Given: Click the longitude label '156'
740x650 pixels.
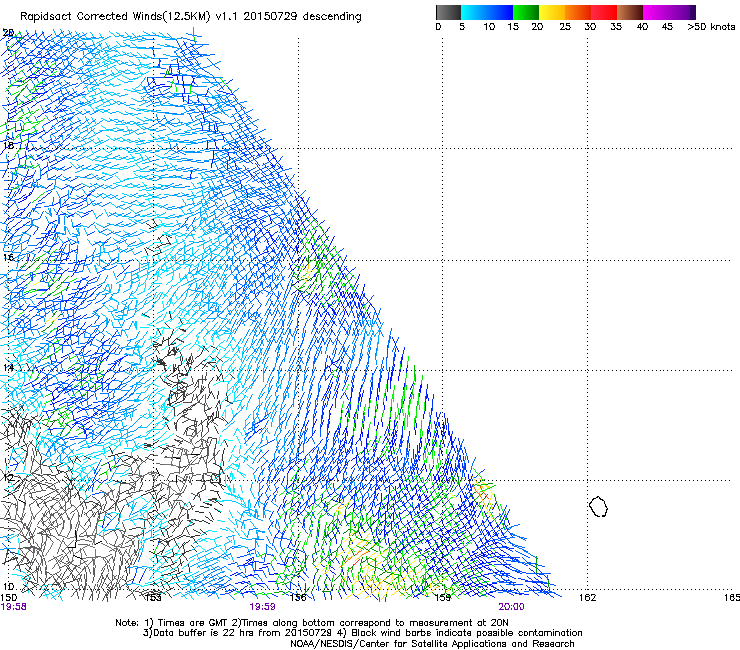Looking at the screenshot, I should tap(298, 598).
